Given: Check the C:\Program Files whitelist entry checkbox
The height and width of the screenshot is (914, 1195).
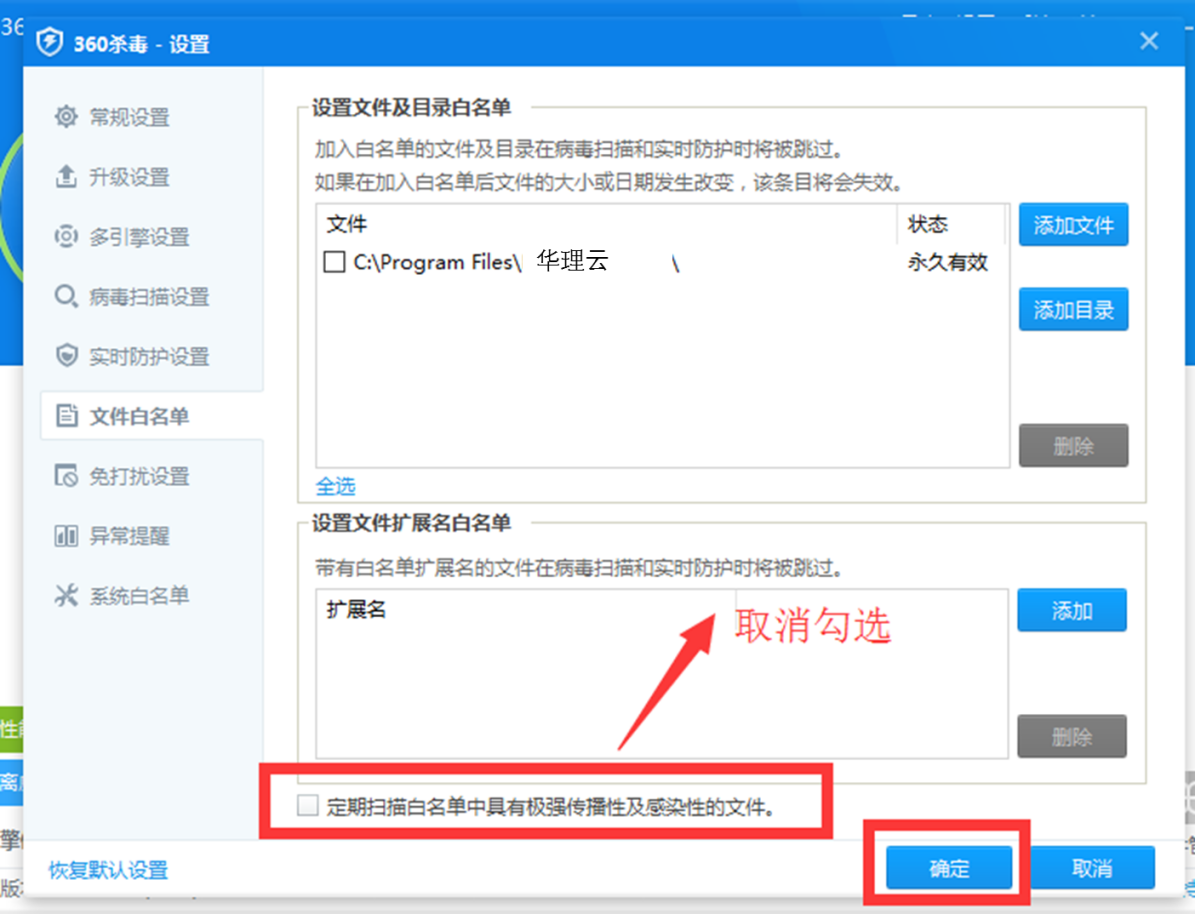Looking at the screenshot, I should point(334,261).
